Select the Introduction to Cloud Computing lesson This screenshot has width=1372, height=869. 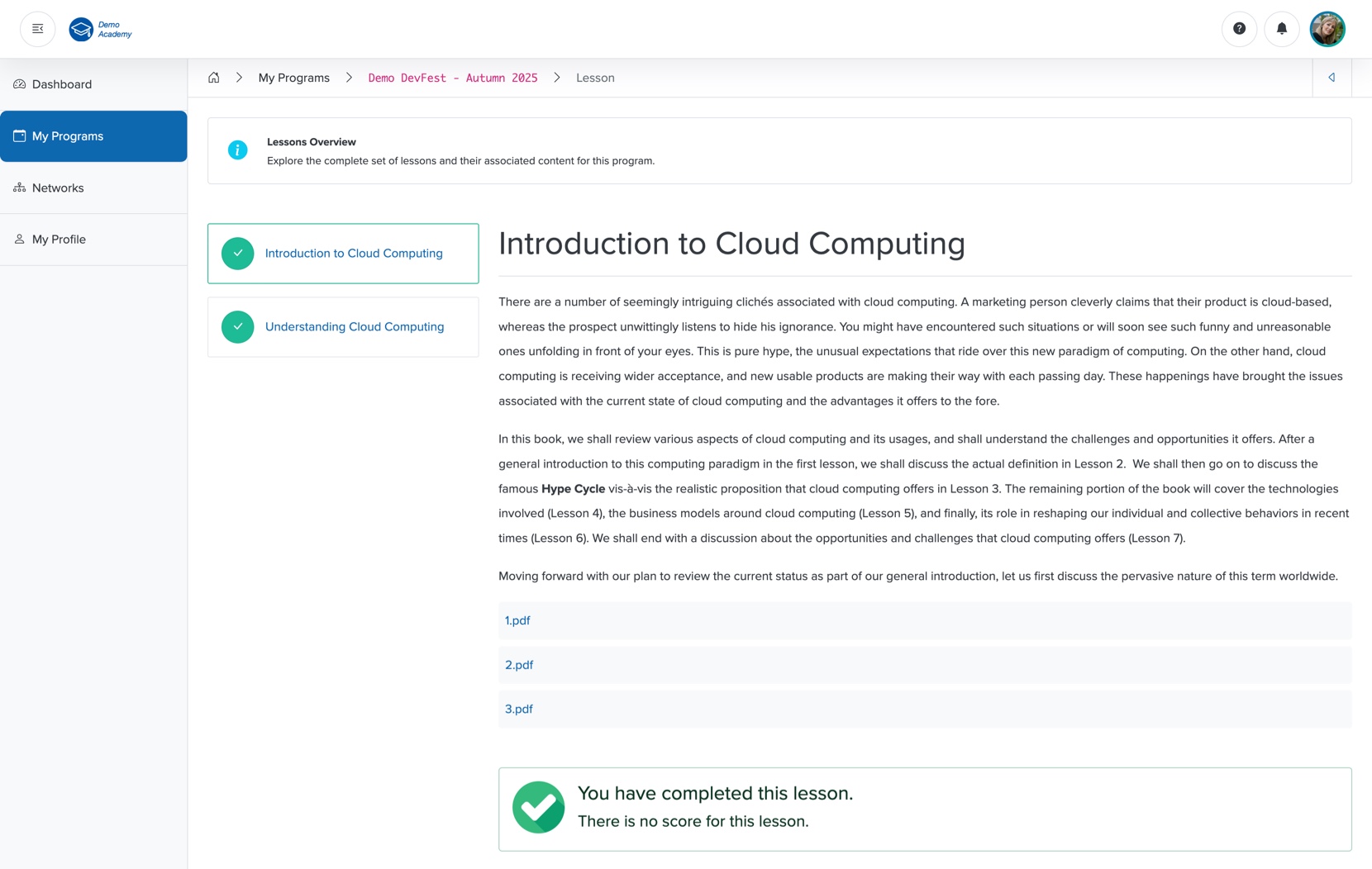coord(354,254)
